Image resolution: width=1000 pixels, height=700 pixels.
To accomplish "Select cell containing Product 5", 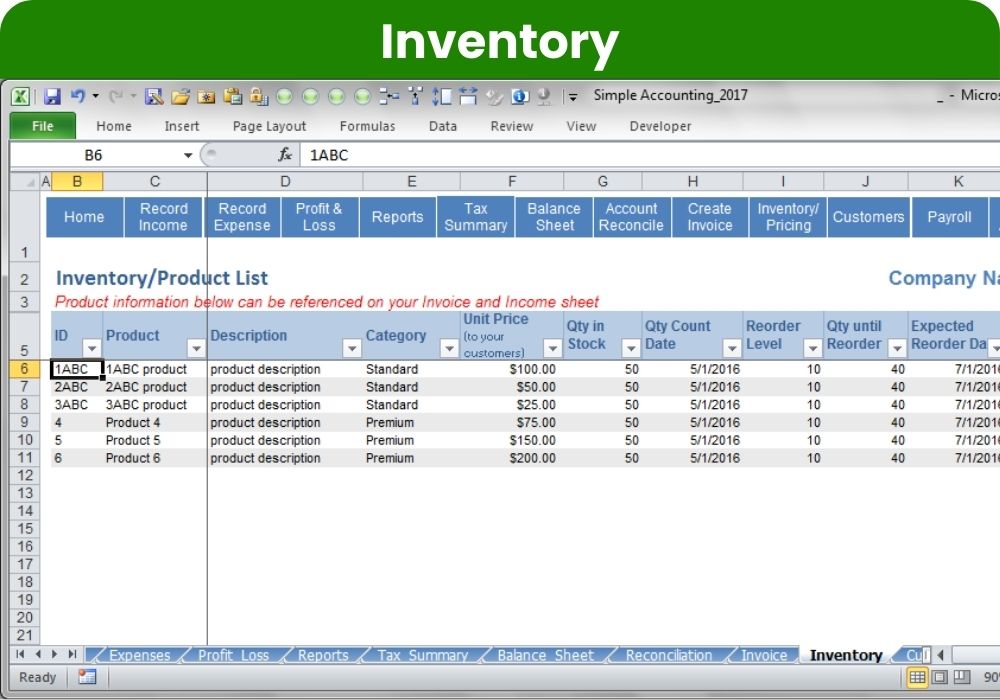I will coord(133,440).
